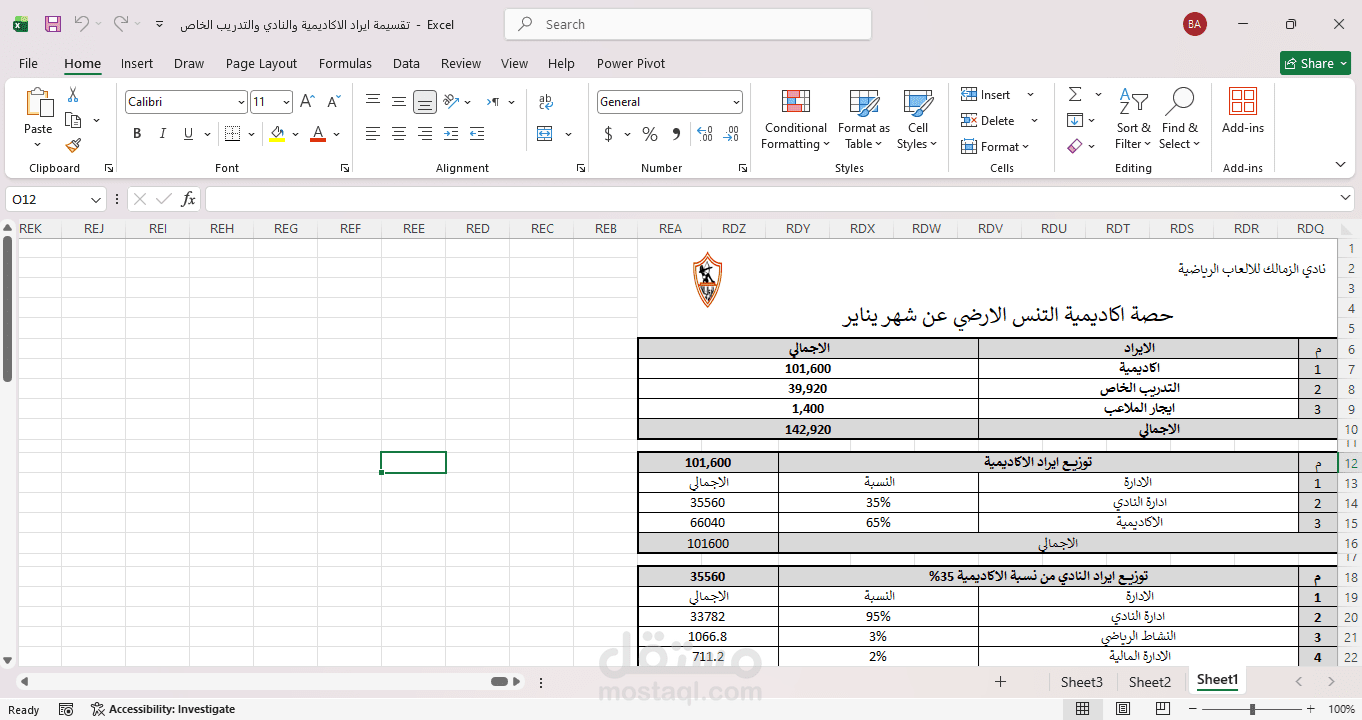Click the Search box in title bar

[x=688, y=24]
